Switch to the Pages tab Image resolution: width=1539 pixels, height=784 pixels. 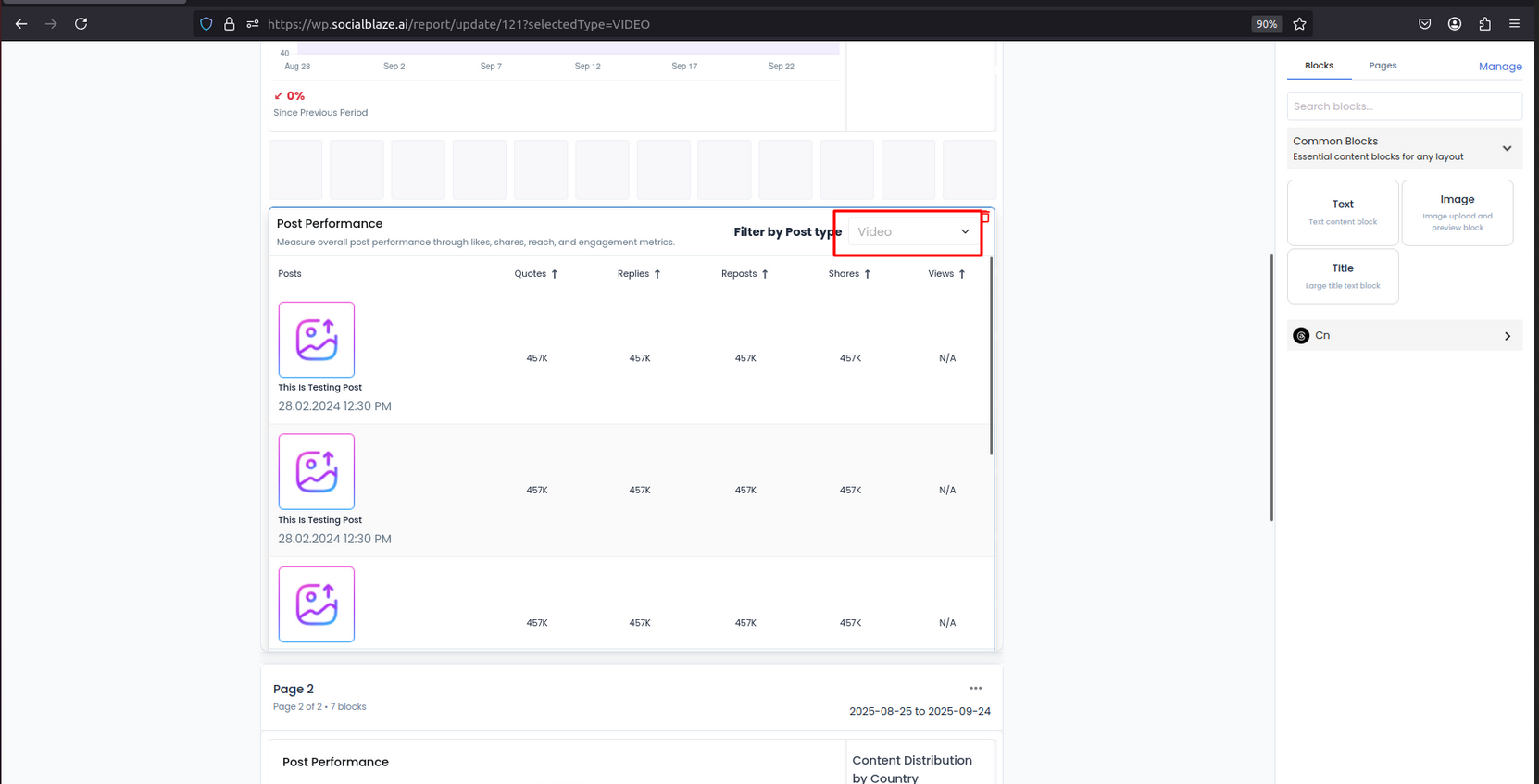click(1383, 66)
